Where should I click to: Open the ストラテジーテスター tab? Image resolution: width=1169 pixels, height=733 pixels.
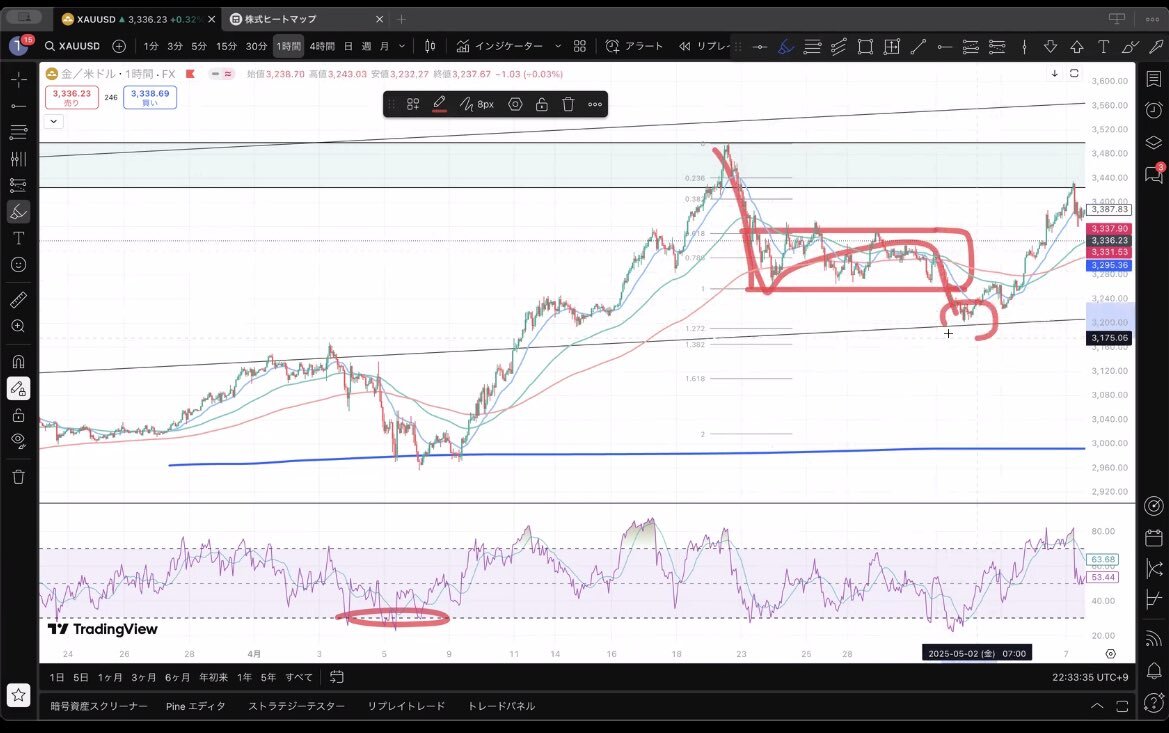(297, 706)
